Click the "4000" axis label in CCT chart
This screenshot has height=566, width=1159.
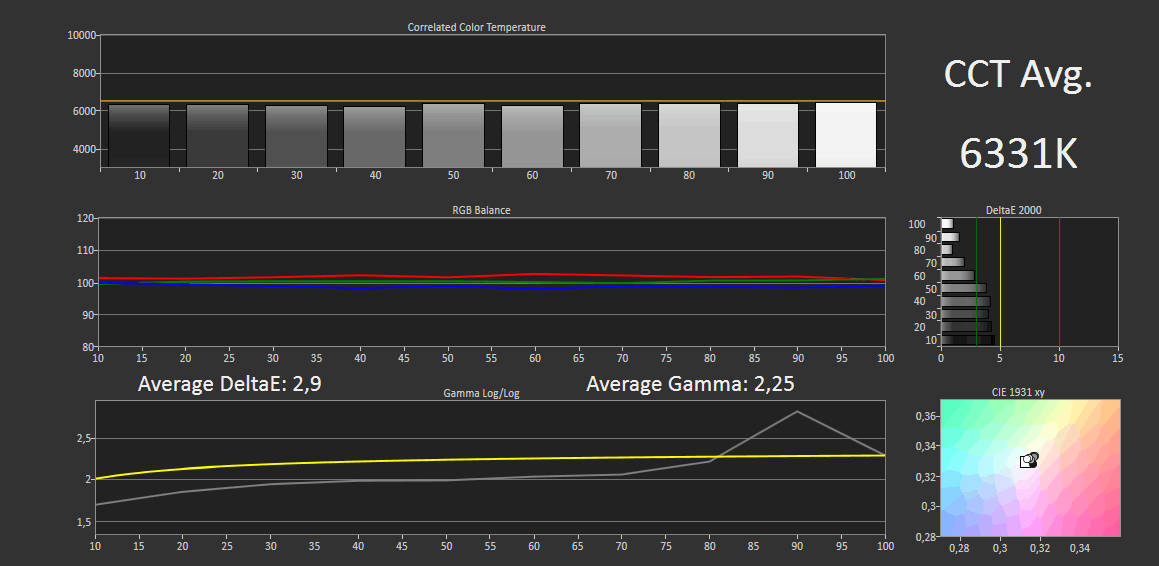point(84,149)
